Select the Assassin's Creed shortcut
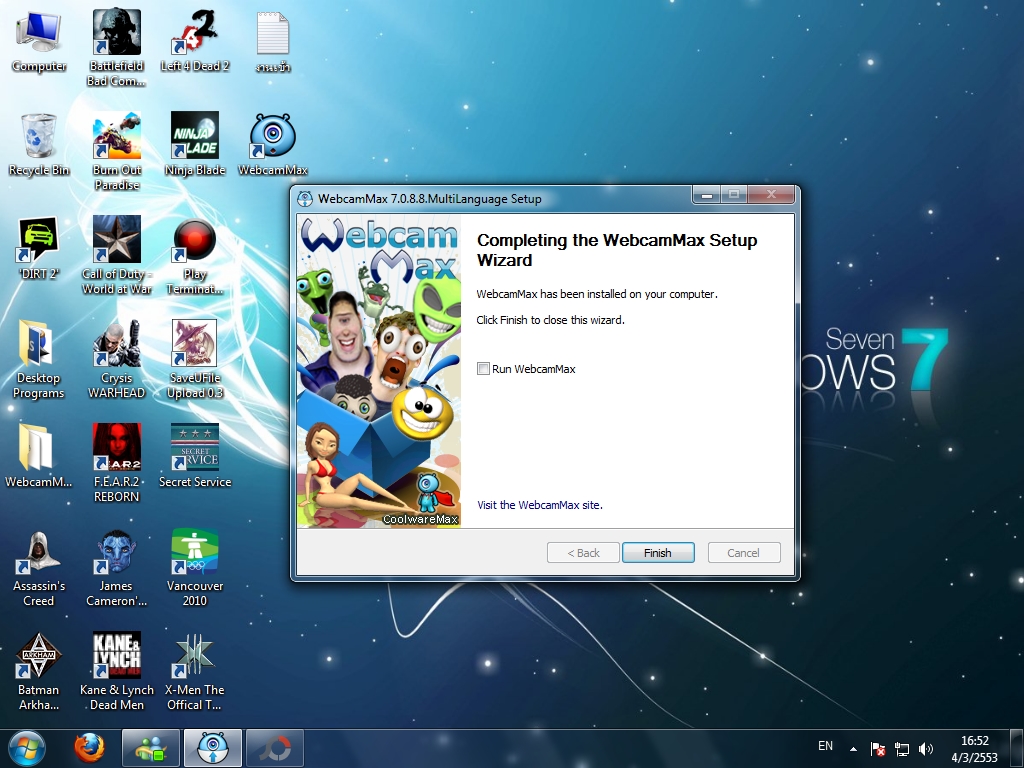Image resolution: width=1024 pixels, height=768 pixels. click(x=39, y=568)
